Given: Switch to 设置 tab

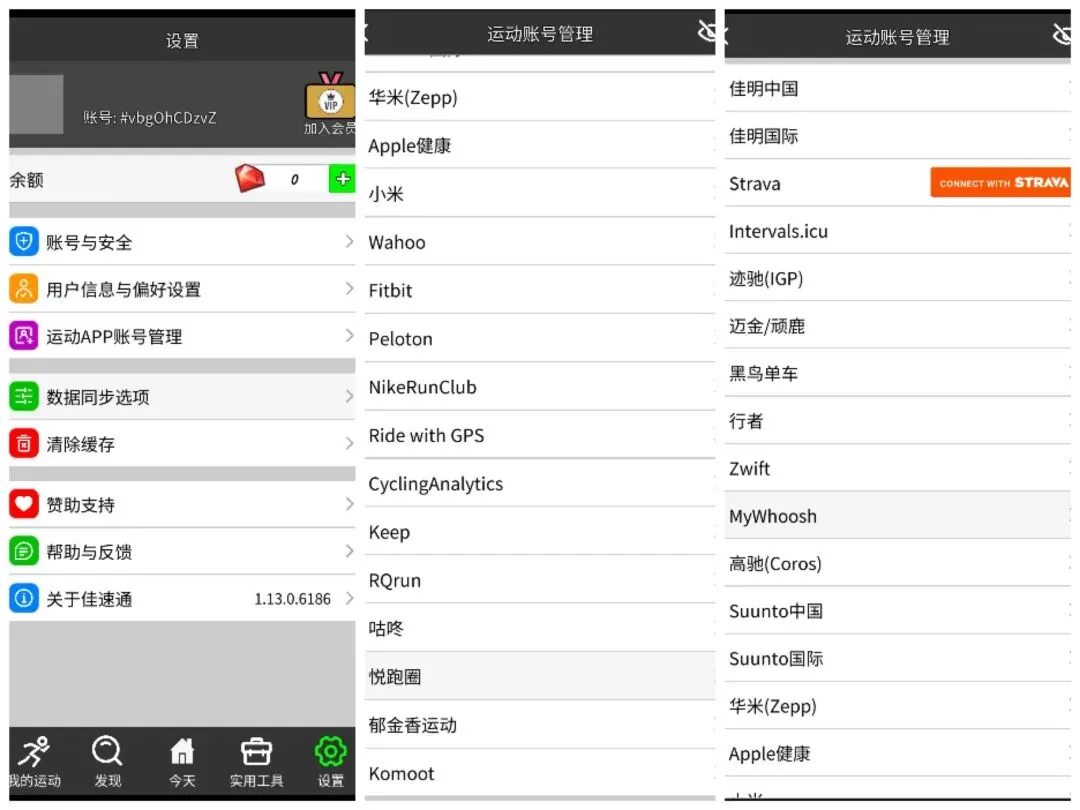Looking at the screenshot, I should click(331, 762).
